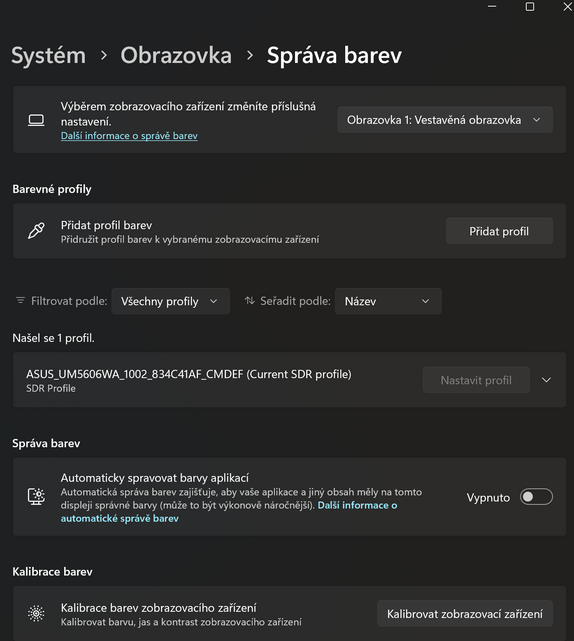Viewport: 574px width, 641px height.
Task: Click the Seřadit podle label
Action: point(295,301)
